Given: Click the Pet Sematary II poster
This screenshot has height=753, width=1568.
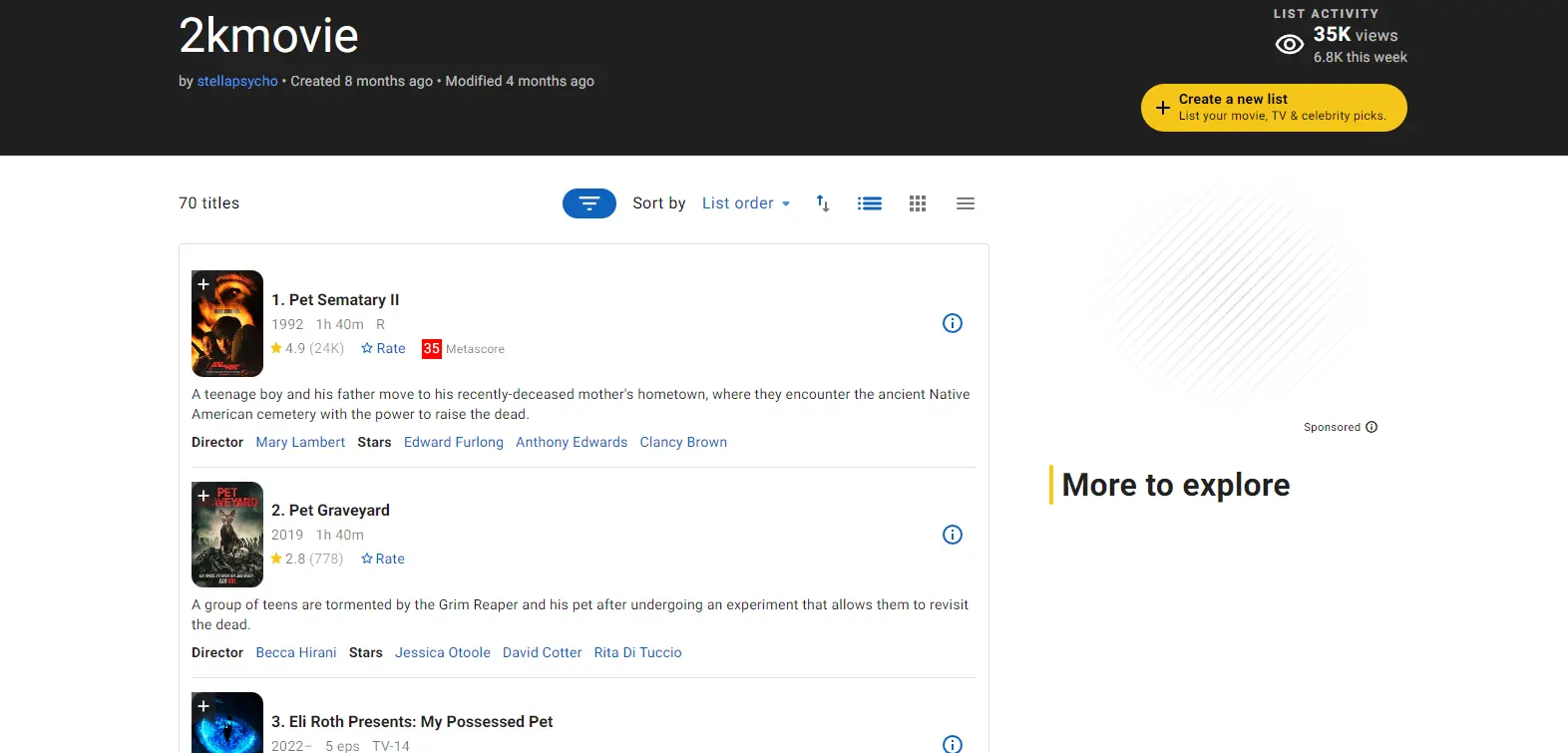Looking at the screenshot, I should [227, 323].
